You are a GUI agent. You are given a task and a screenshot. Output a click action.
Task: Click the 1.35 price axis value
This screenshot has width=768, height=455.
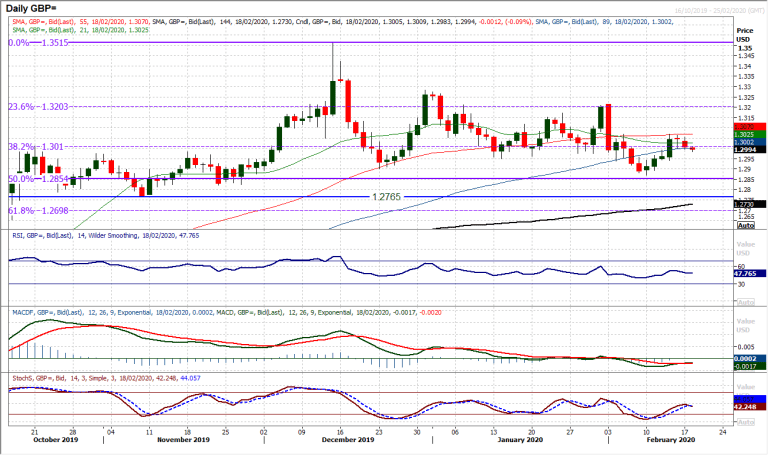tap(745, 48)
